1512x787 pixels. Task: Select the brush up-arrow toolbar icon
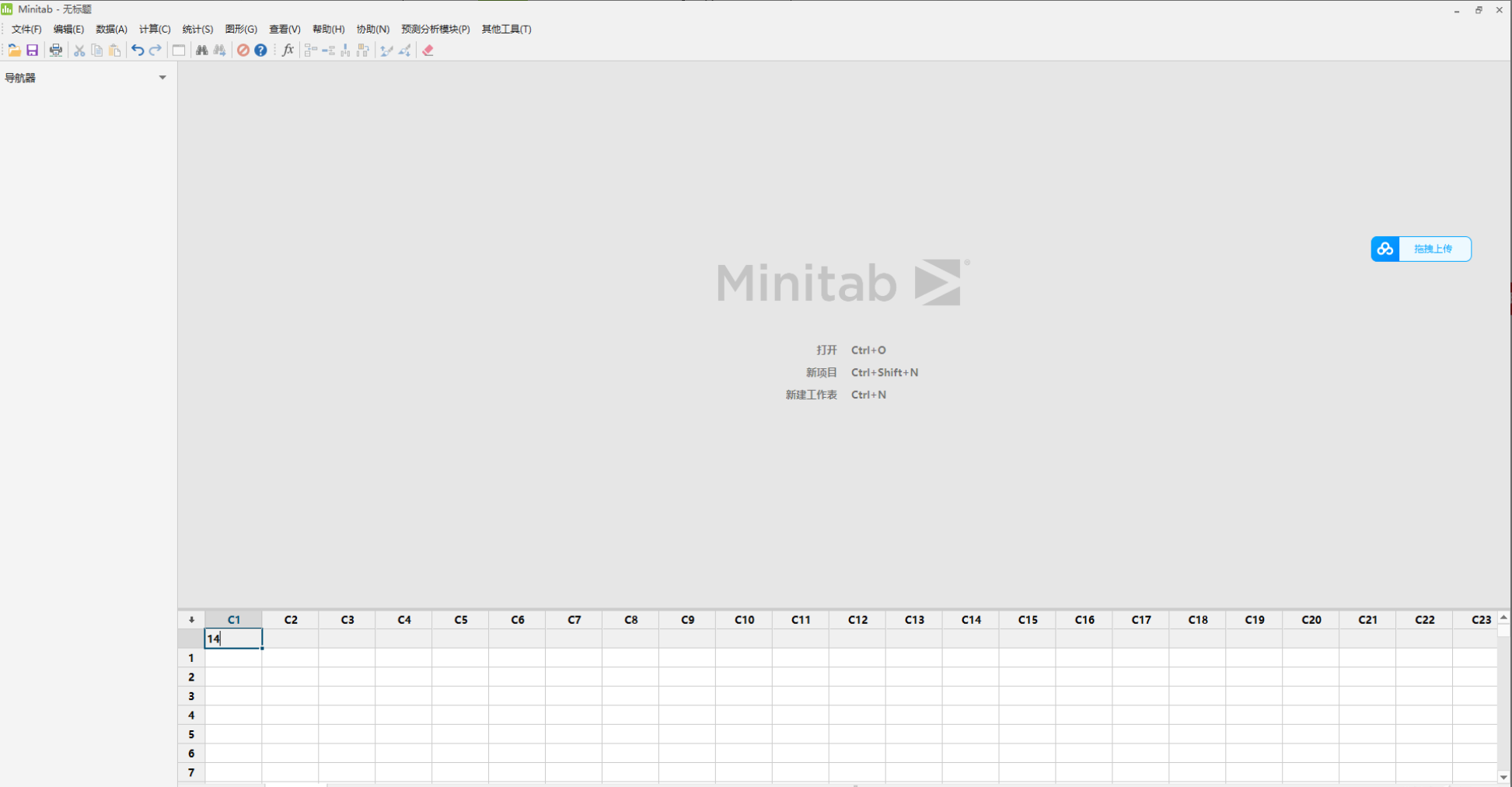coord(386,50)
